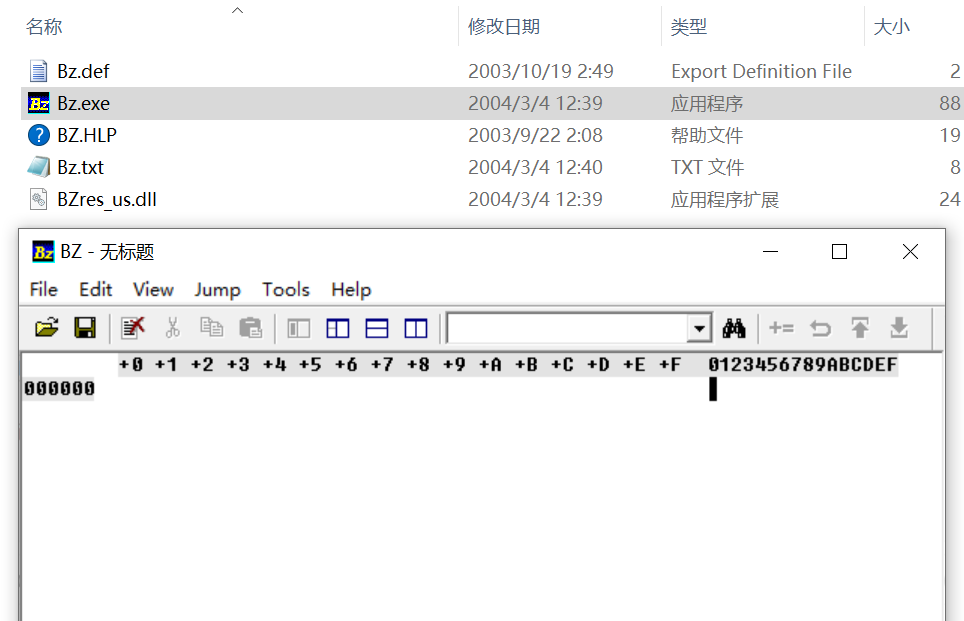Select Bz.def file name
This screenshot has height=621, width=964.
tap(83, 71)
